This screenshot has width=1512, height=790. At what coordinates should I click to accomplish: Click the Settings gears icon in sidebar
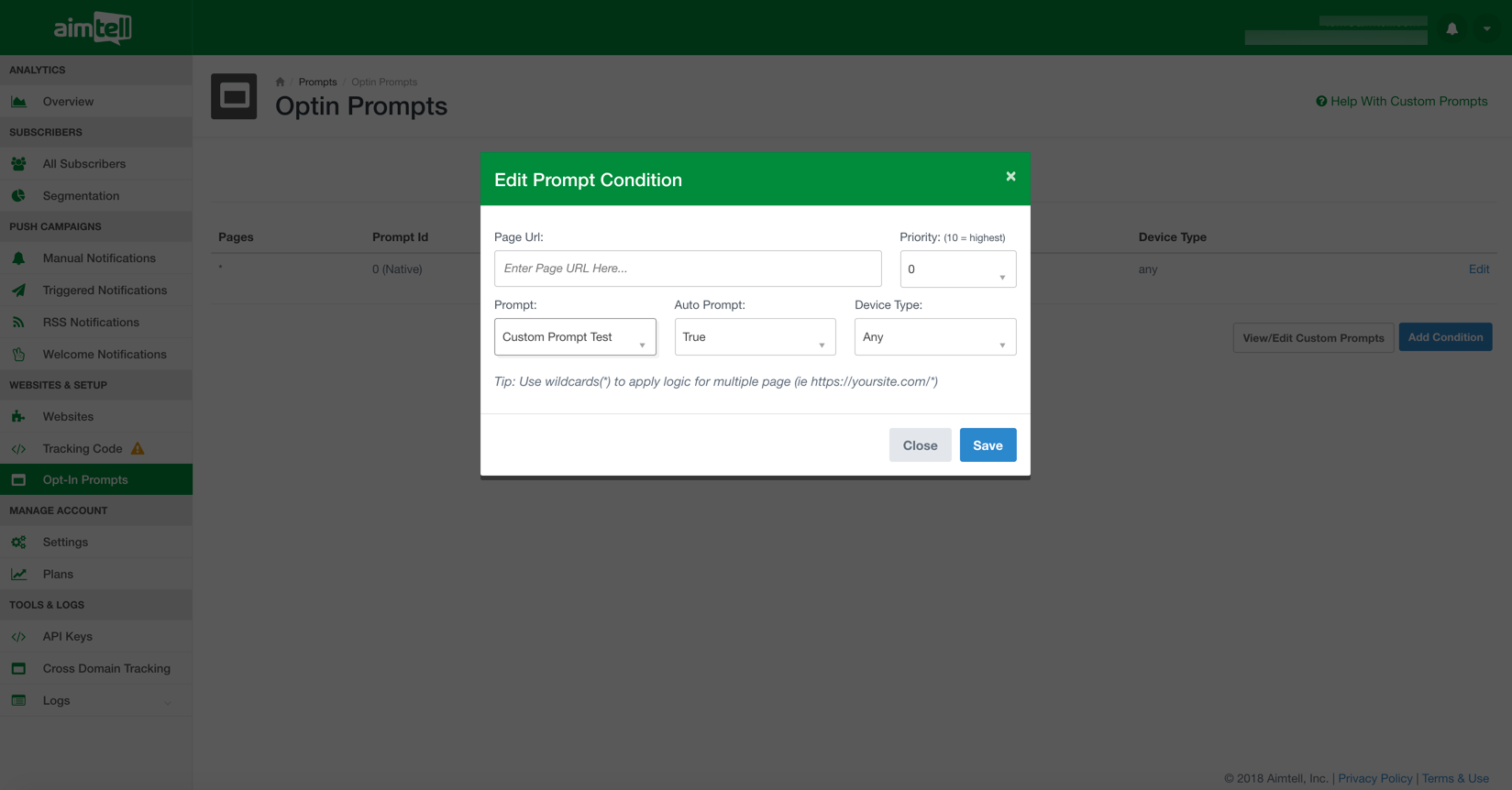click(x=18, y=543)
